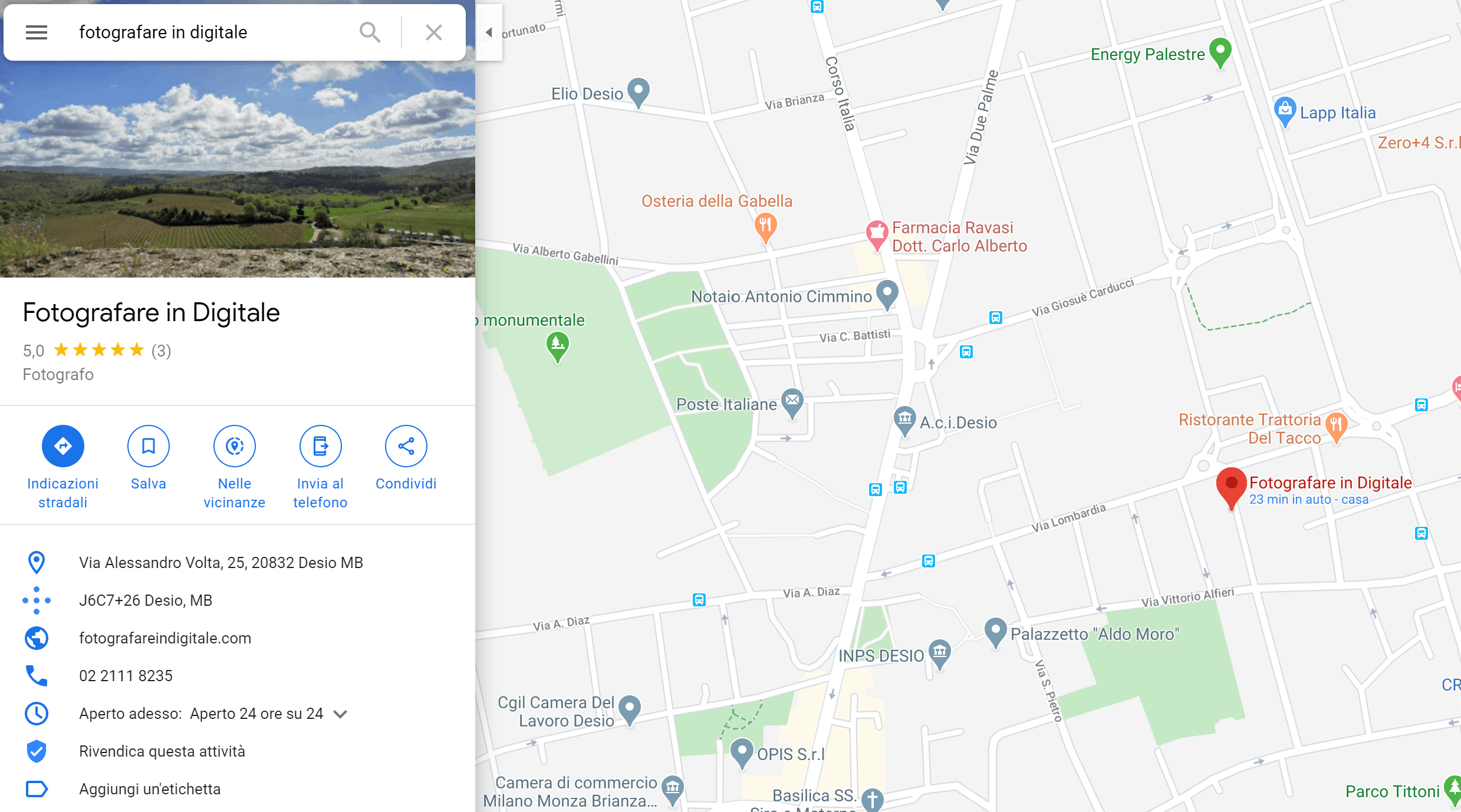Click the search magnifier icon
Image resolution: width=1461 pixels, height=812 pixels.
click(370, 32)
